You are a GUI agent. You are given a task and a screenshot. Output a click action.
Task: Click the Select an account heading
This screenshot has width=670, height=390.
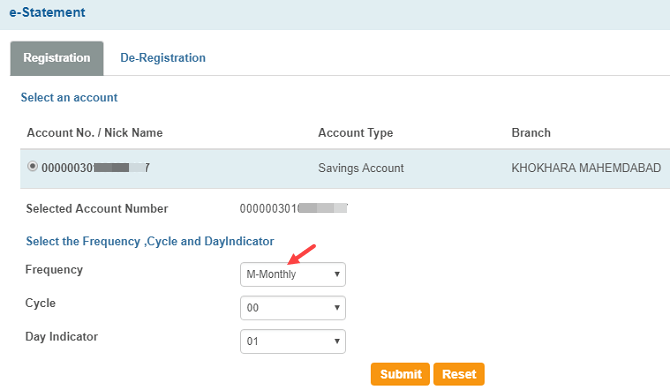[x=69, y=97]
